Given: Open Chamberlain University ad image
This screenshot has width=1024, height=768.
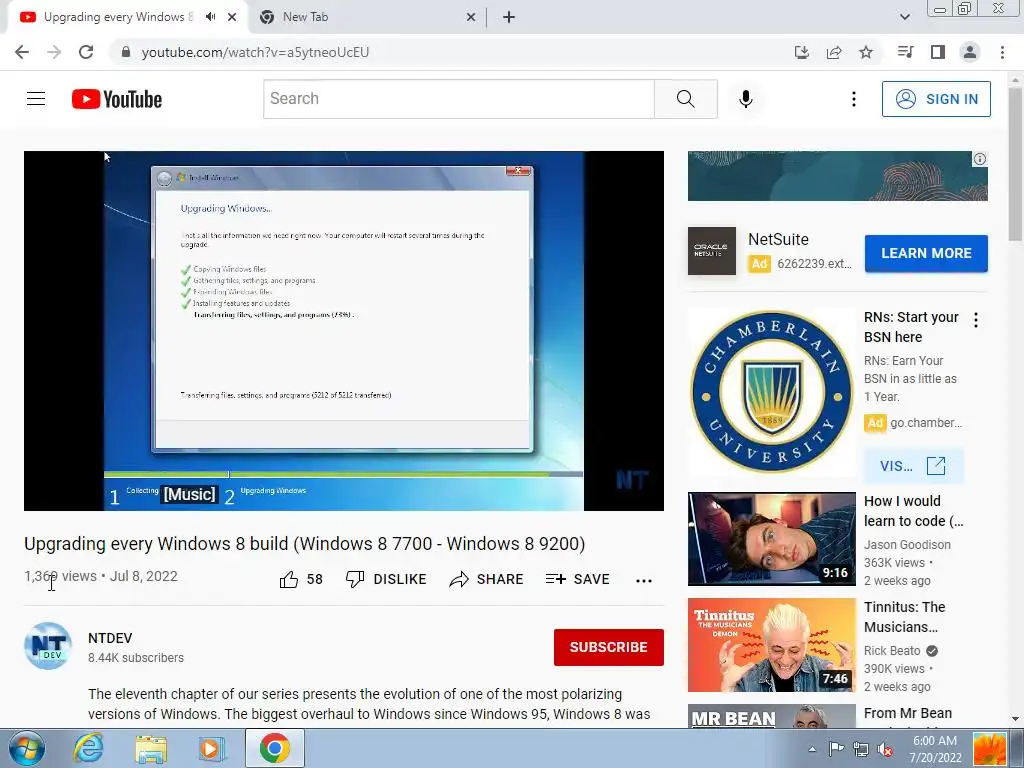Looking at the screenshot, I should (771, 392).
